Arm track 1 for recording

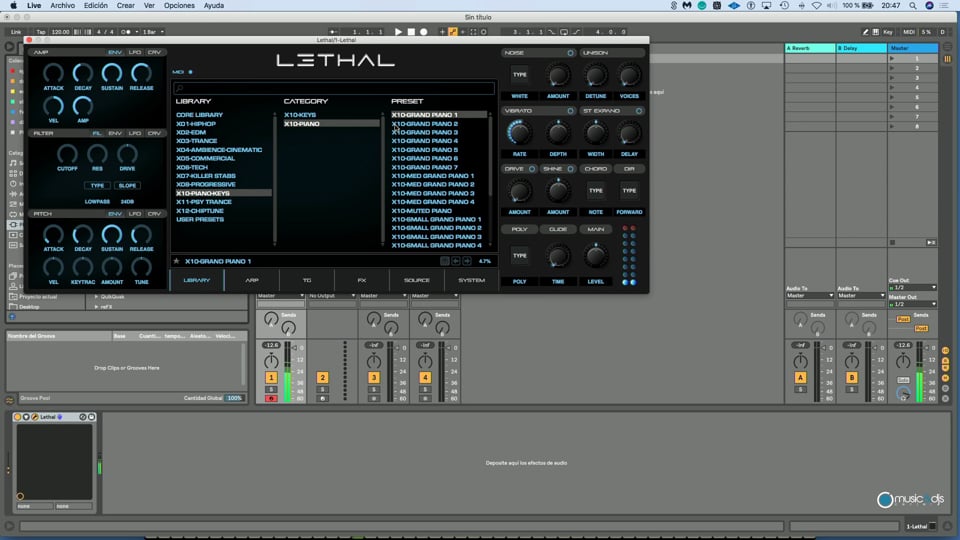(x=271, y=399)
